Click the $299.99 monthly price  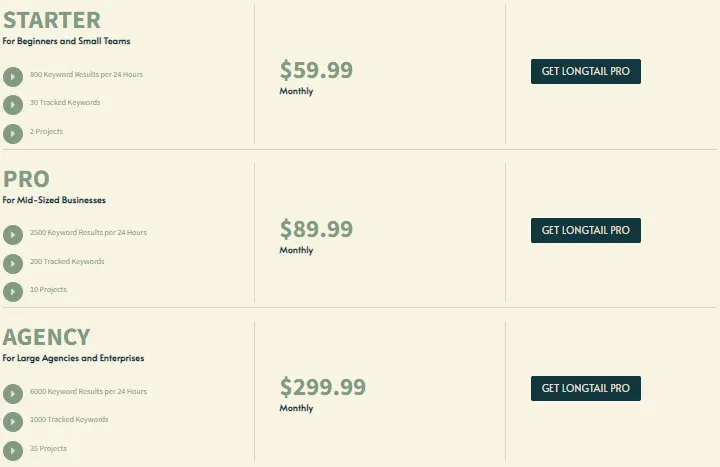point(323,387)
